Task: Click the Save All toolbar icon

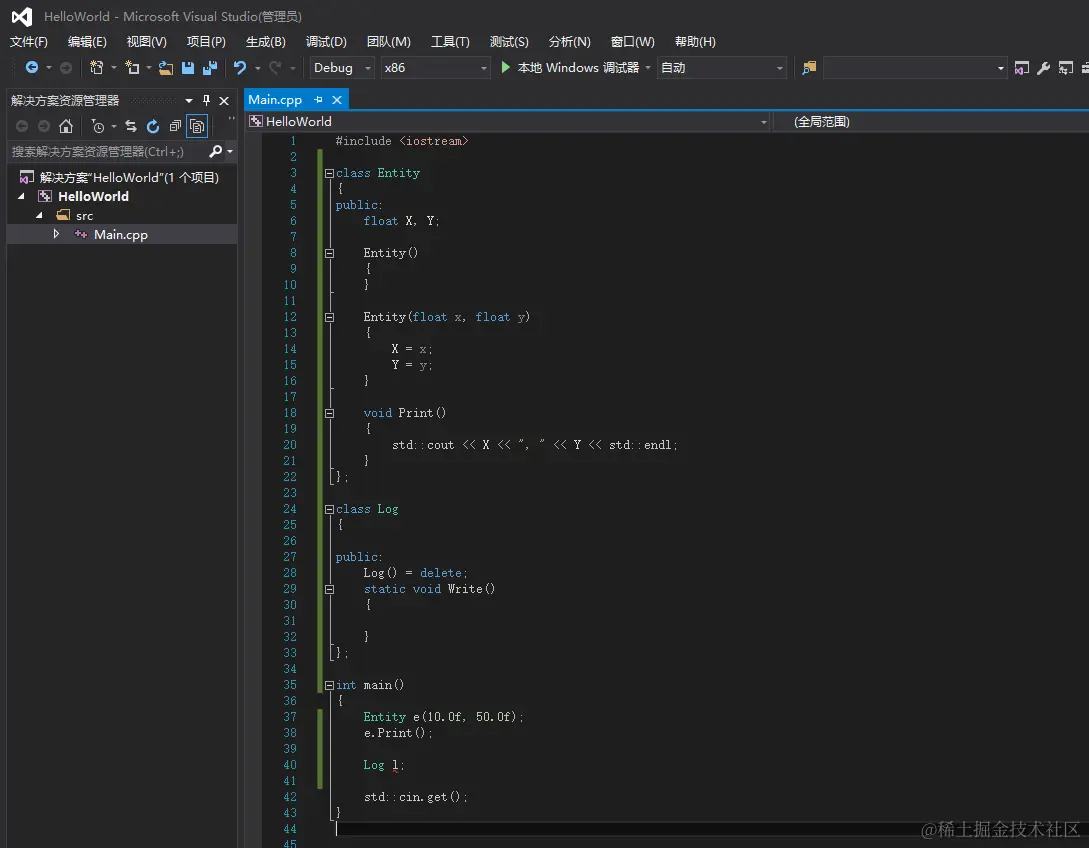Action: (210, 68)
